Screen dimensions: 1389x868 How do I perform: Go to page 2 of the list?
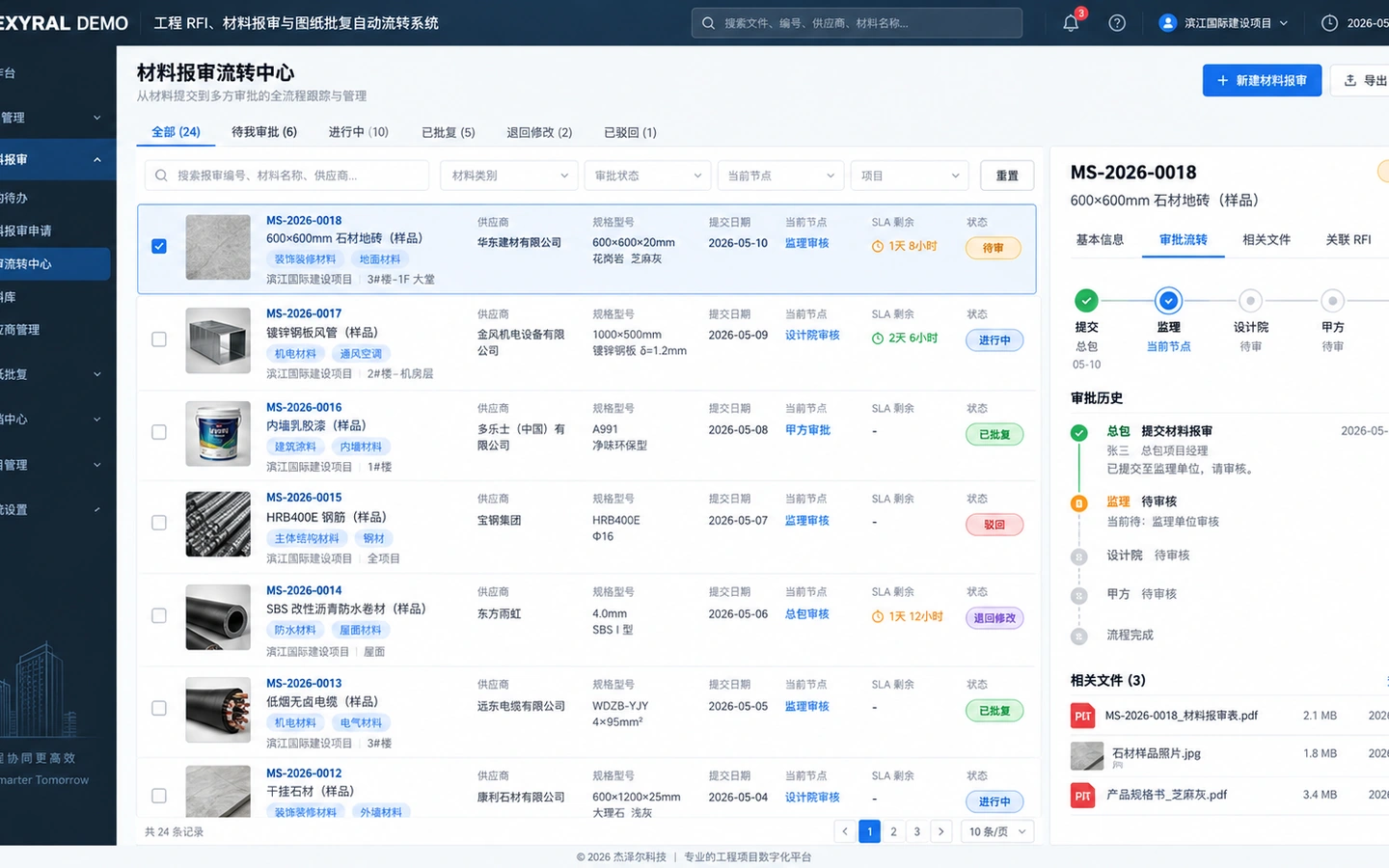pos(893,831)
